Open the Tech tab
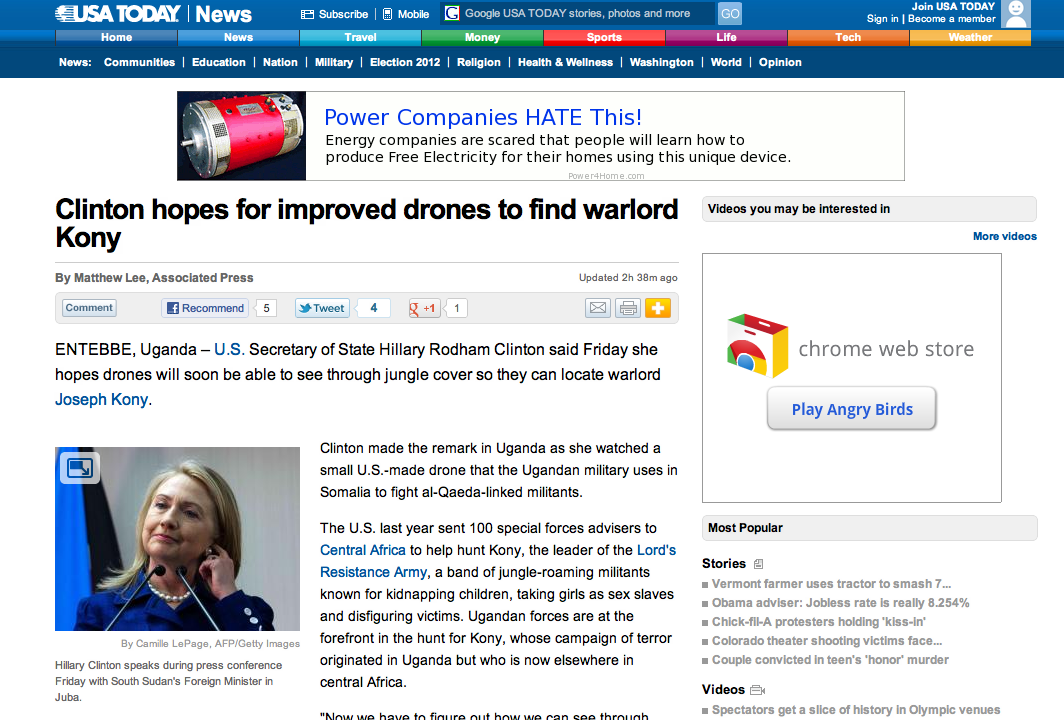 click(848, 37)
